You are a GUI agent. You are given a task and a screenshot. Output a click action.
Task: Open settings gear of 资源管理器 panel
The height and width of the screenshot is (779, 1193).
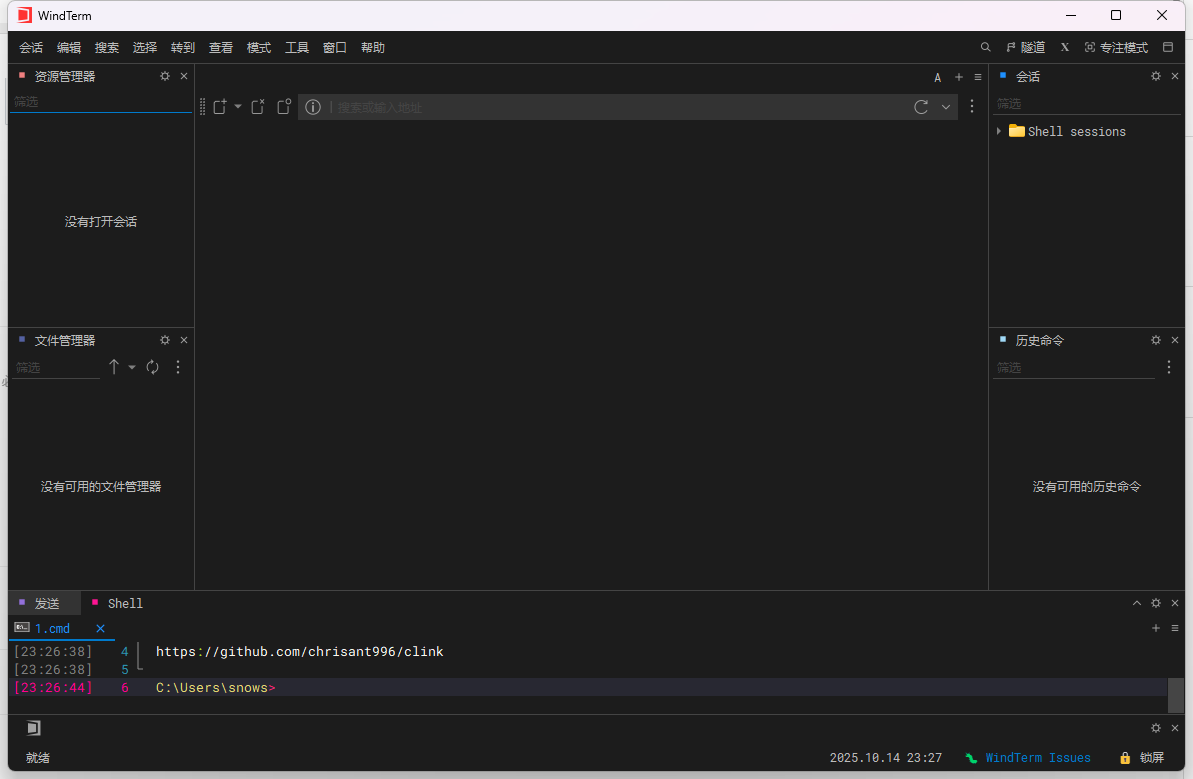click(165, 76)
